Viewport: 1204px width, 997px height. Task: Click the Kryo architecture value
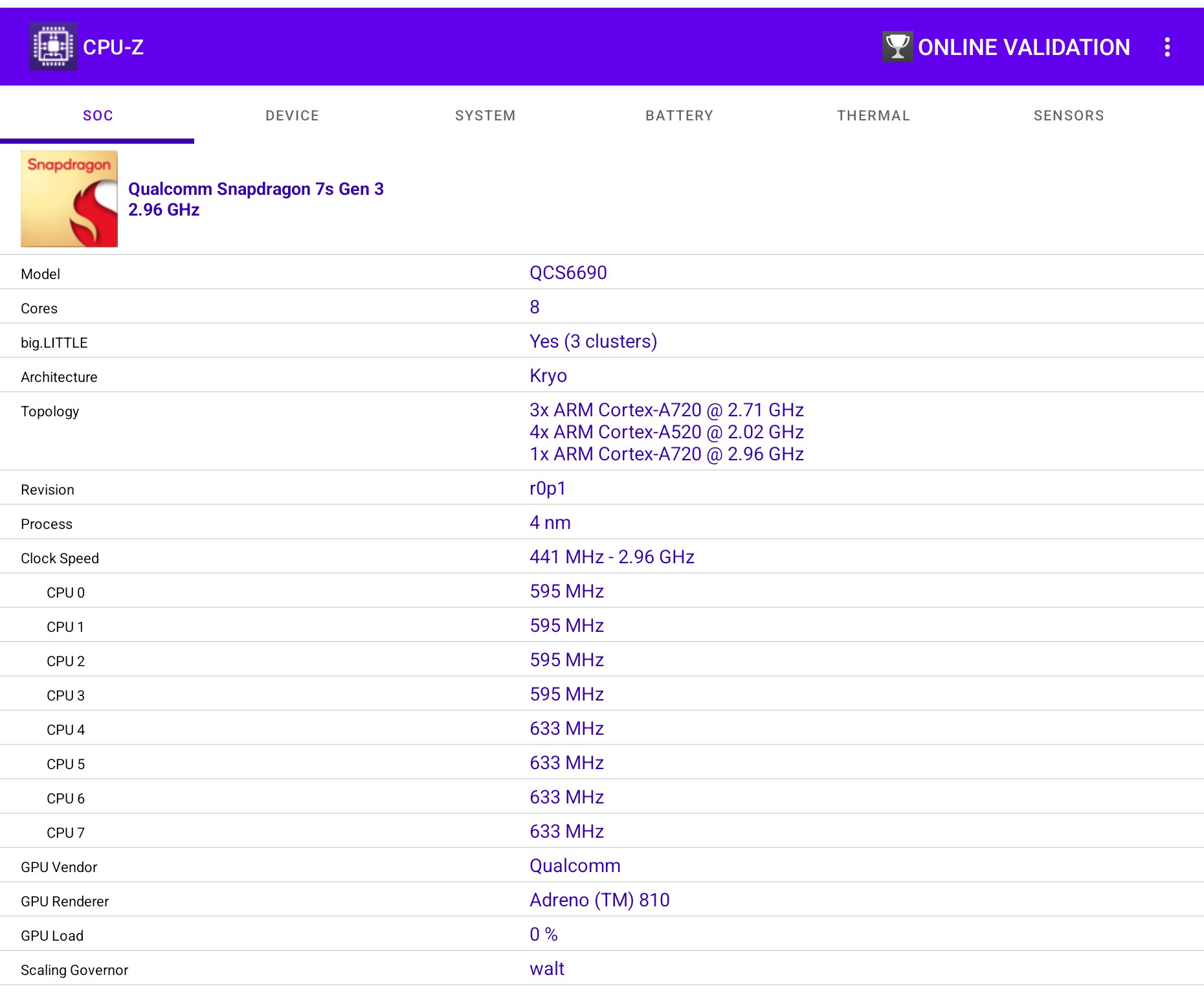coord(548,375)
